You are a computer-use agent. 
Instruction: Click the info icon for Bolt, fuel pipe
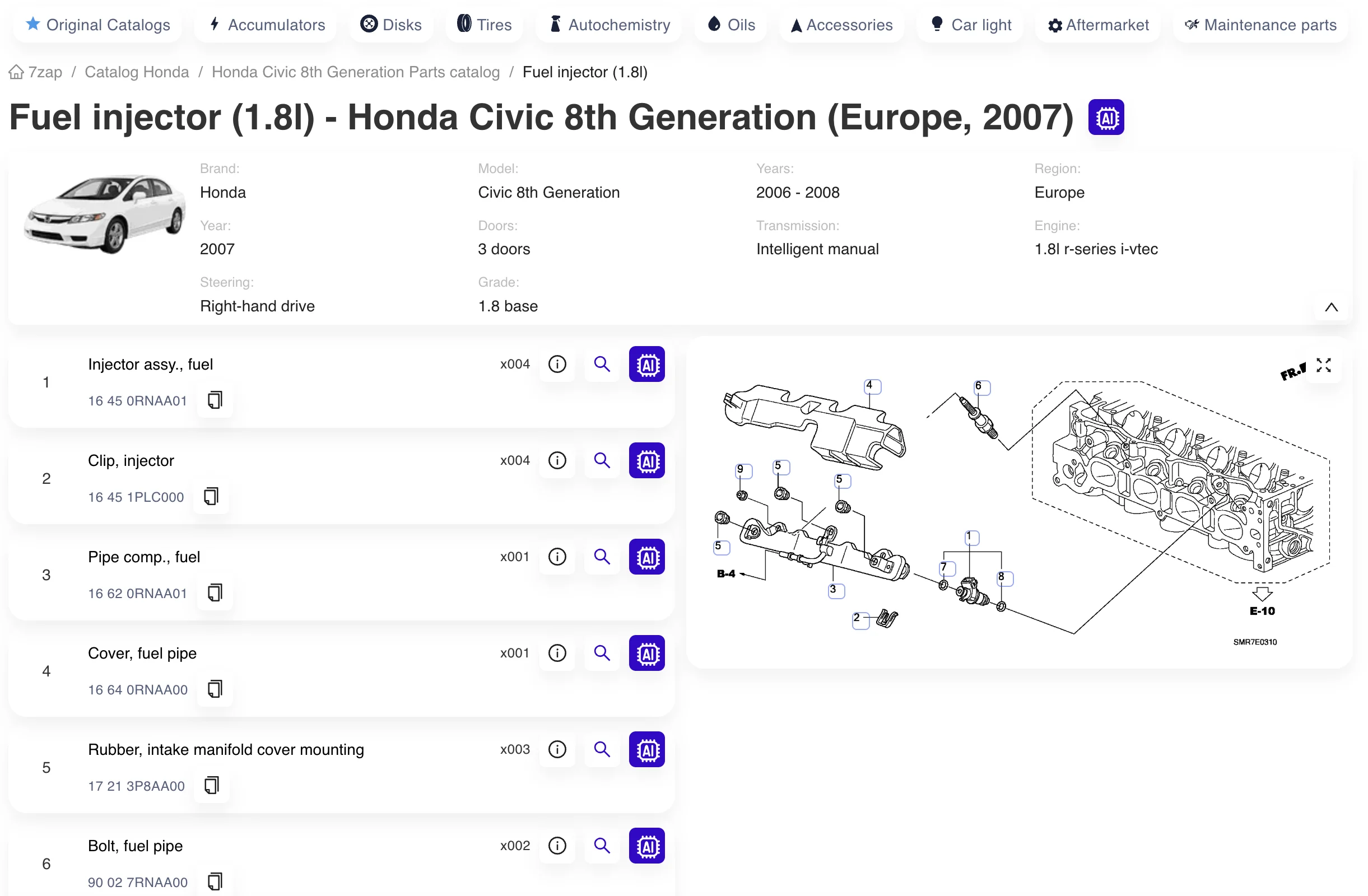pos(556,846)
